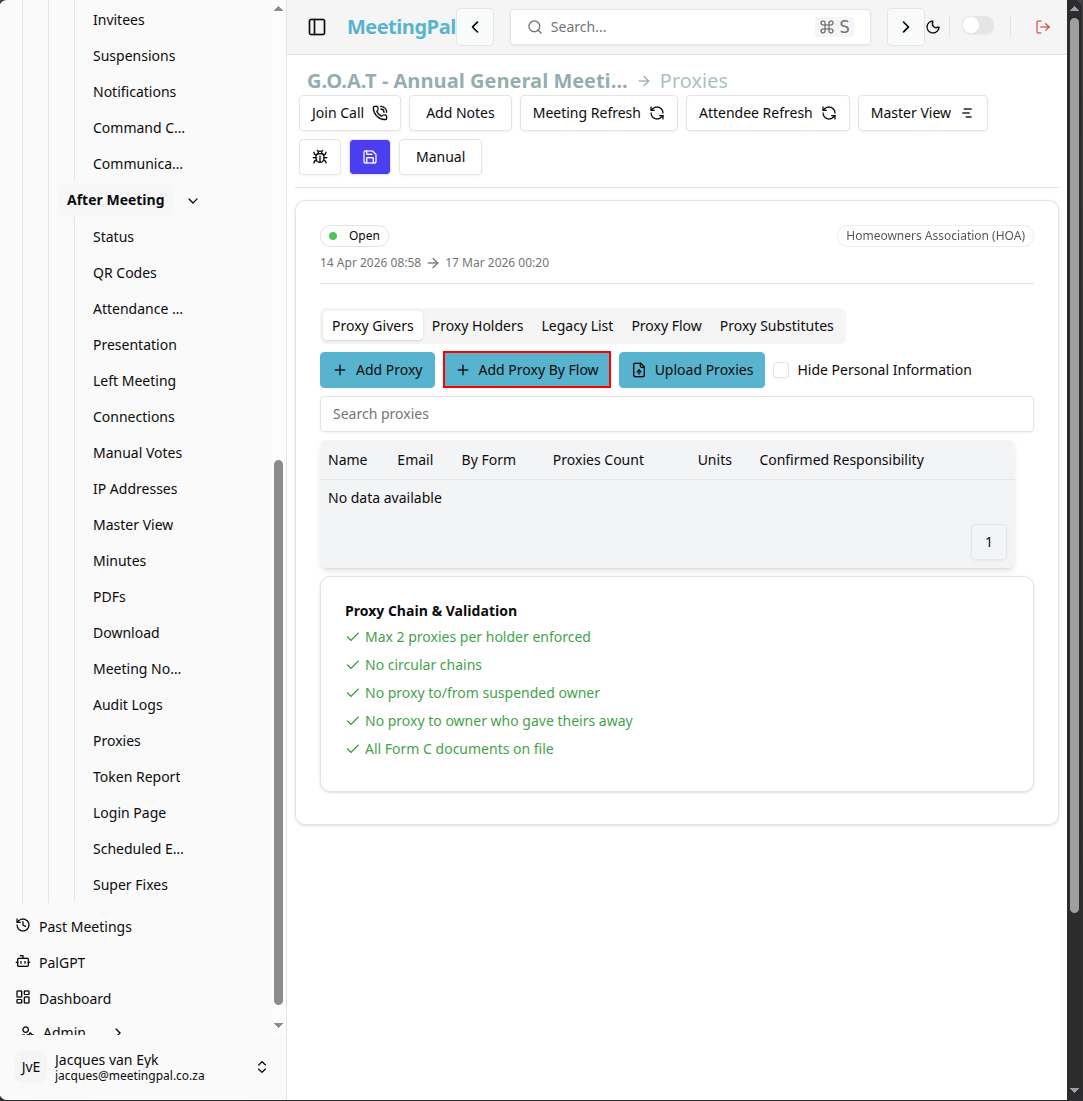Click the JvE user avatar

tap(30, 1067)
